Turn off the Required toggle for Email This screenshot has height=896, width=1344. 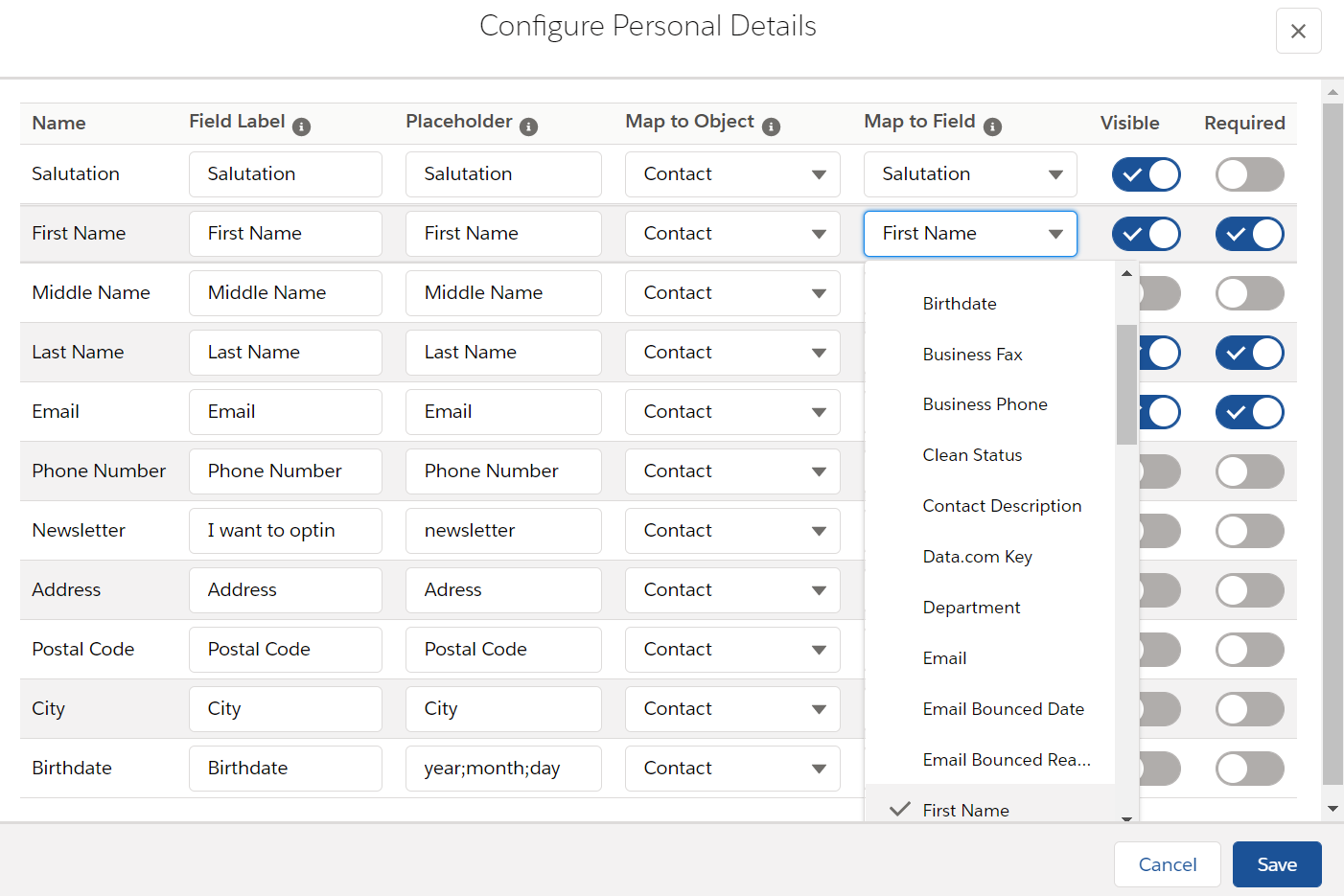(1249, 411)
